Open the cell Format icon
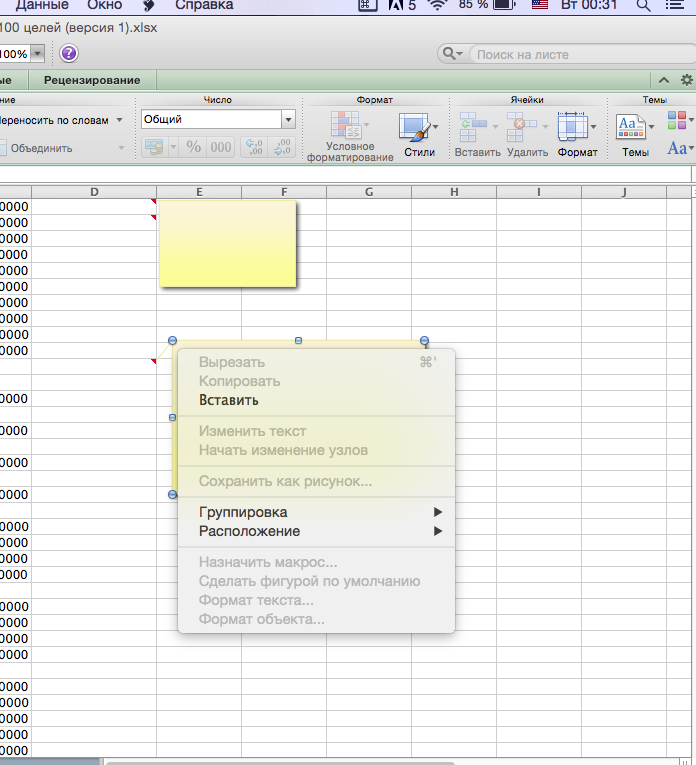This screenshot has height=765, width=696. (x=573, y=127)
